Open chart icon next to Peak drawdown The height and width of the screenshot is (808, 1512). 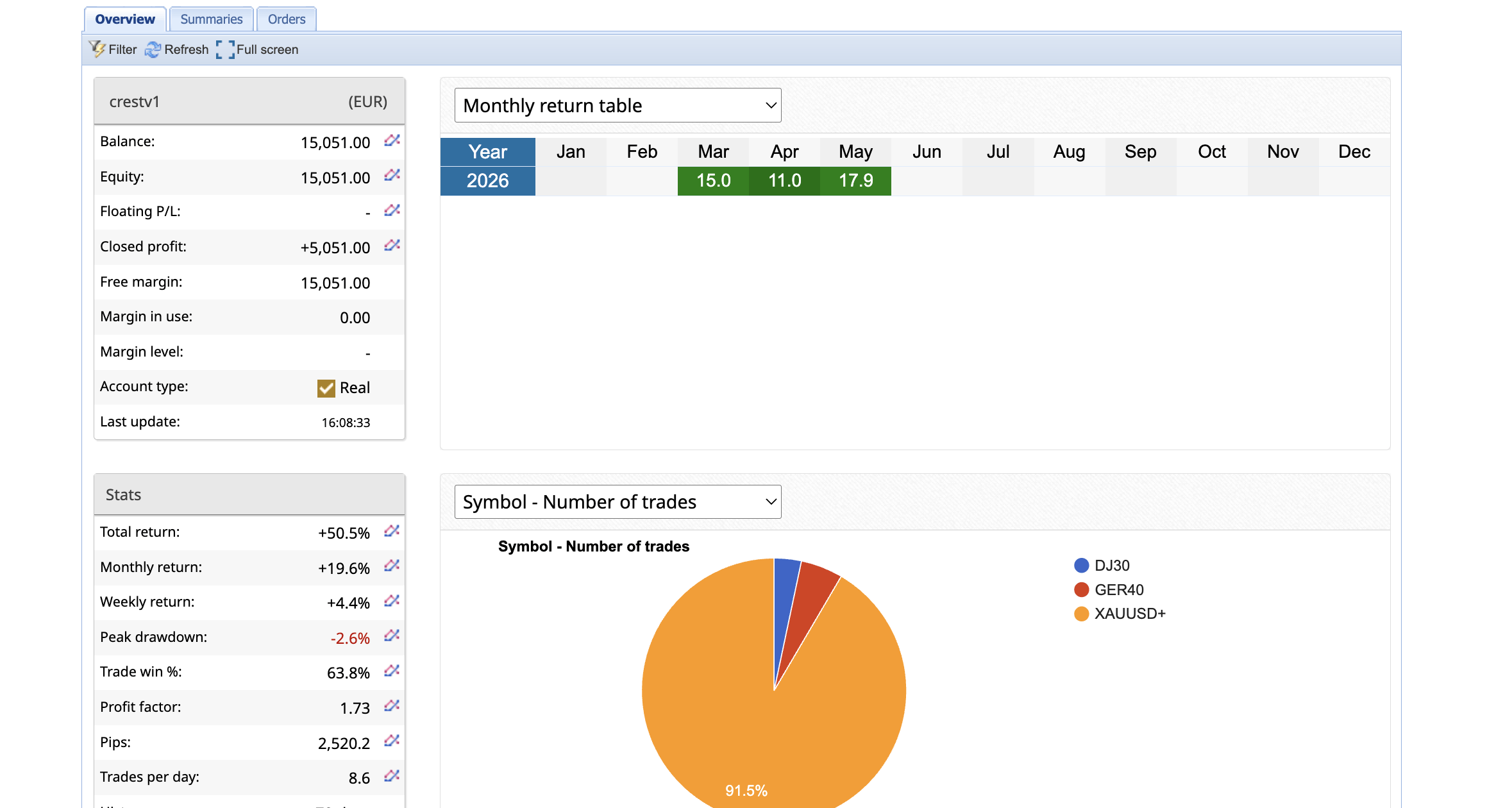point(392,635)
